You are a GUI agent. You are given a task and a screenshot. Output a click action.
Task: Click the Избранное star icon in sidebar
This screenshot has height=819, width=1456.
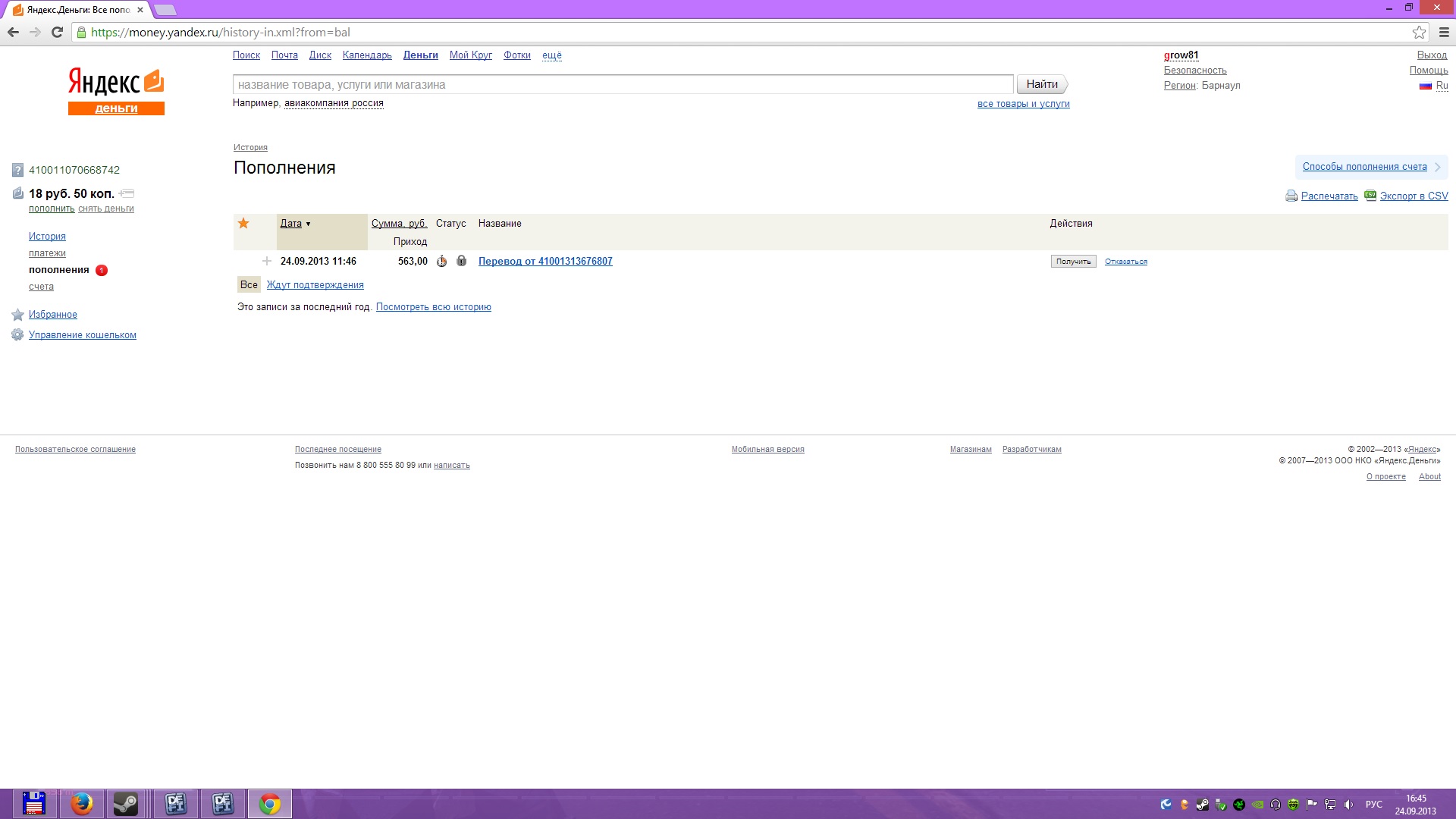coord(18,315)
